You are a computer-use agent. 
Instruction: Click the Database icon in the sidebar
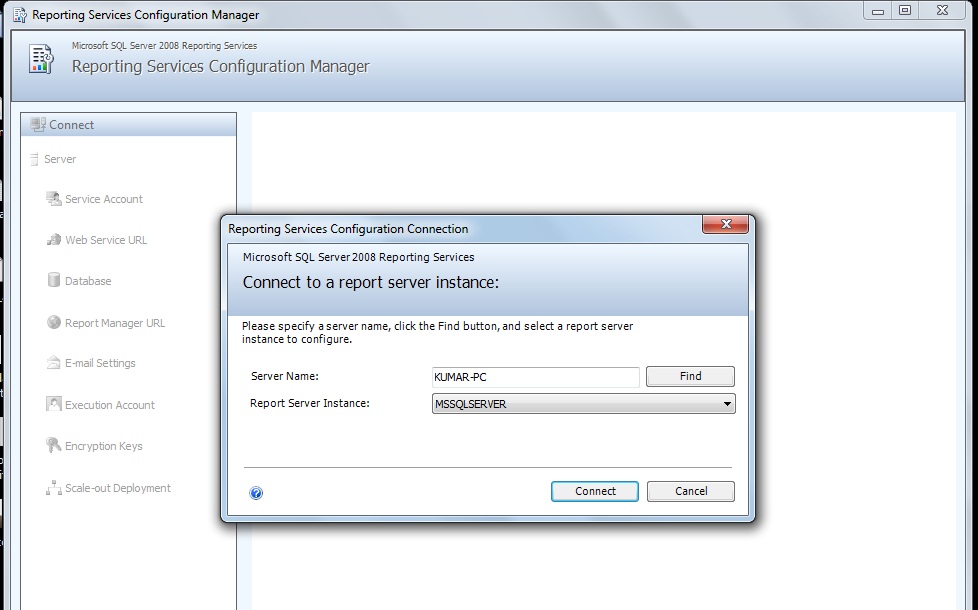(x=52, y=281)
